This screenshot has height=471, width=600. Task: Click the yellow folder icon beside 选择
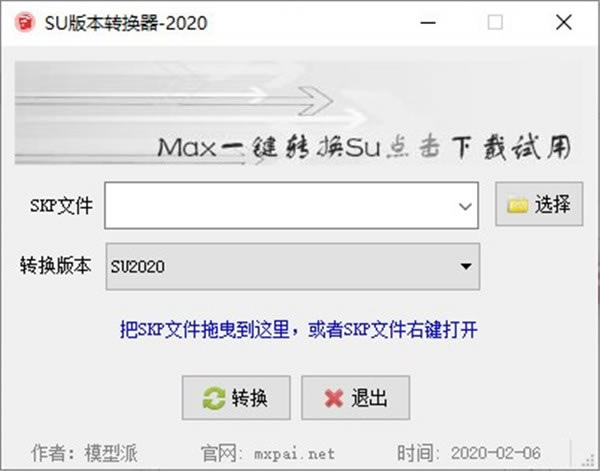pyautogui.click(x=517, y=205)
